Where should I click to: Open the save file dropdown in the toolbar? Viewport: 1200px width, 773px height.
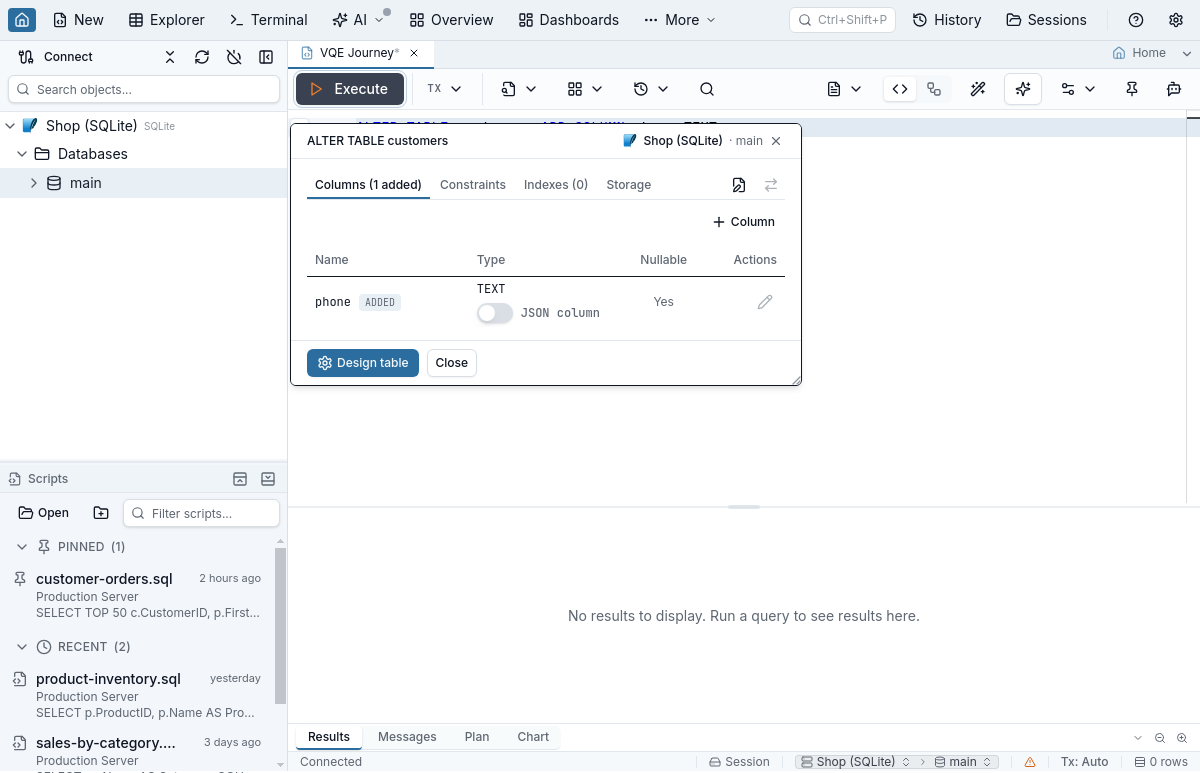[519, 89]
